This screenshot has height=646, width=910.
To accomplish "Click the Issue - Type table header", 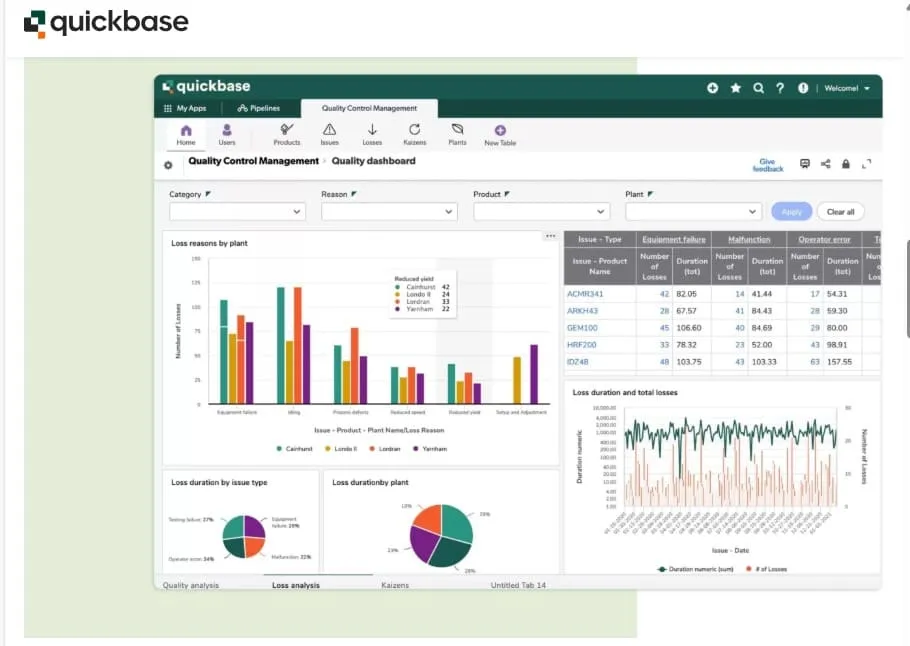I will click(x=600, y=239).
